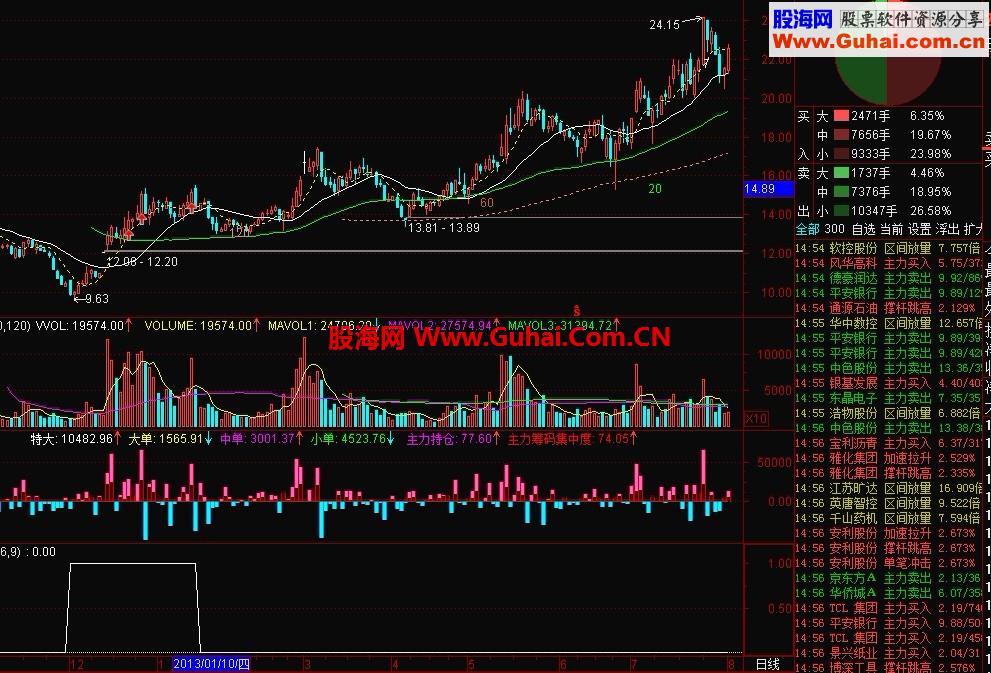991x673 pixels.
Task: Select 雅化集团 加速拉升 row
Action: (x=887, y=459)
